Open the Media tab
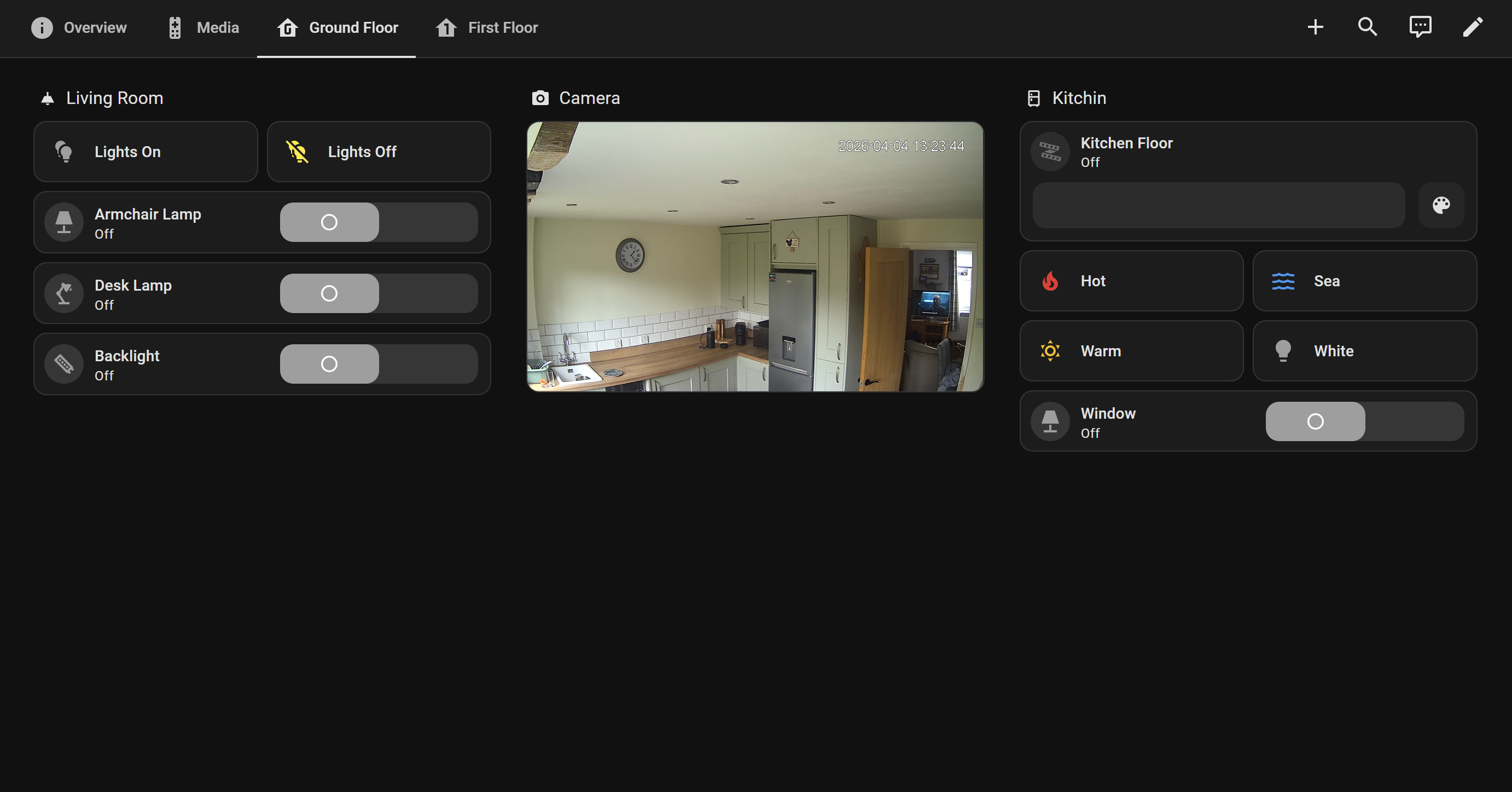Viewport: 1512px width, 792px height. [x=218, y=27]
